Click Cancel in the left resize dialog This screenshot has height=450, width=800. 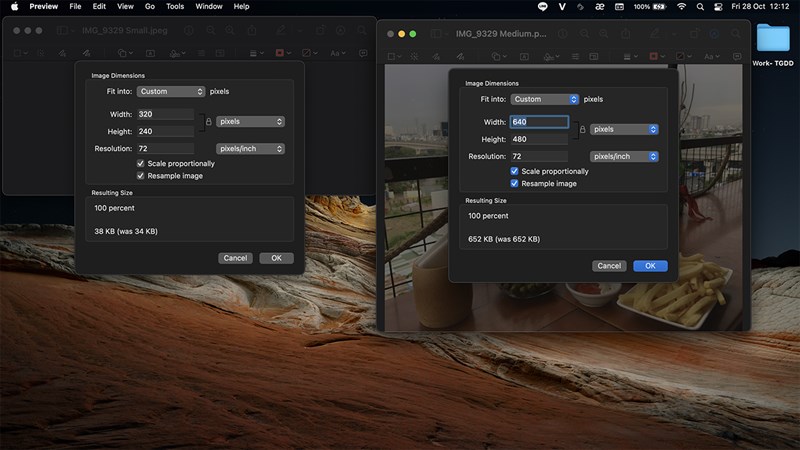tap(235, 258)
